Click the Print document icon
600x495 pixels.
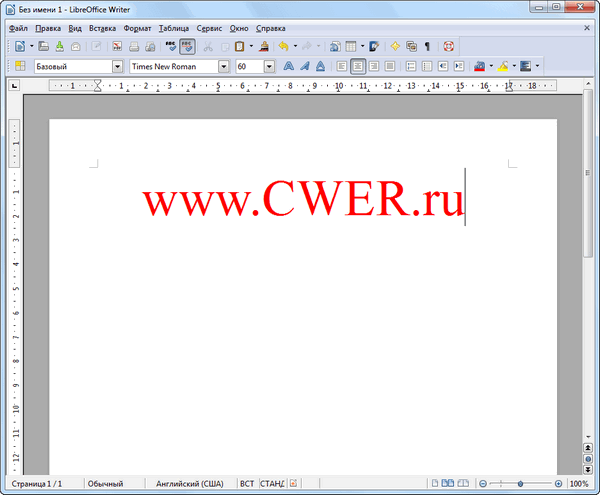click(x=134, y=46)
